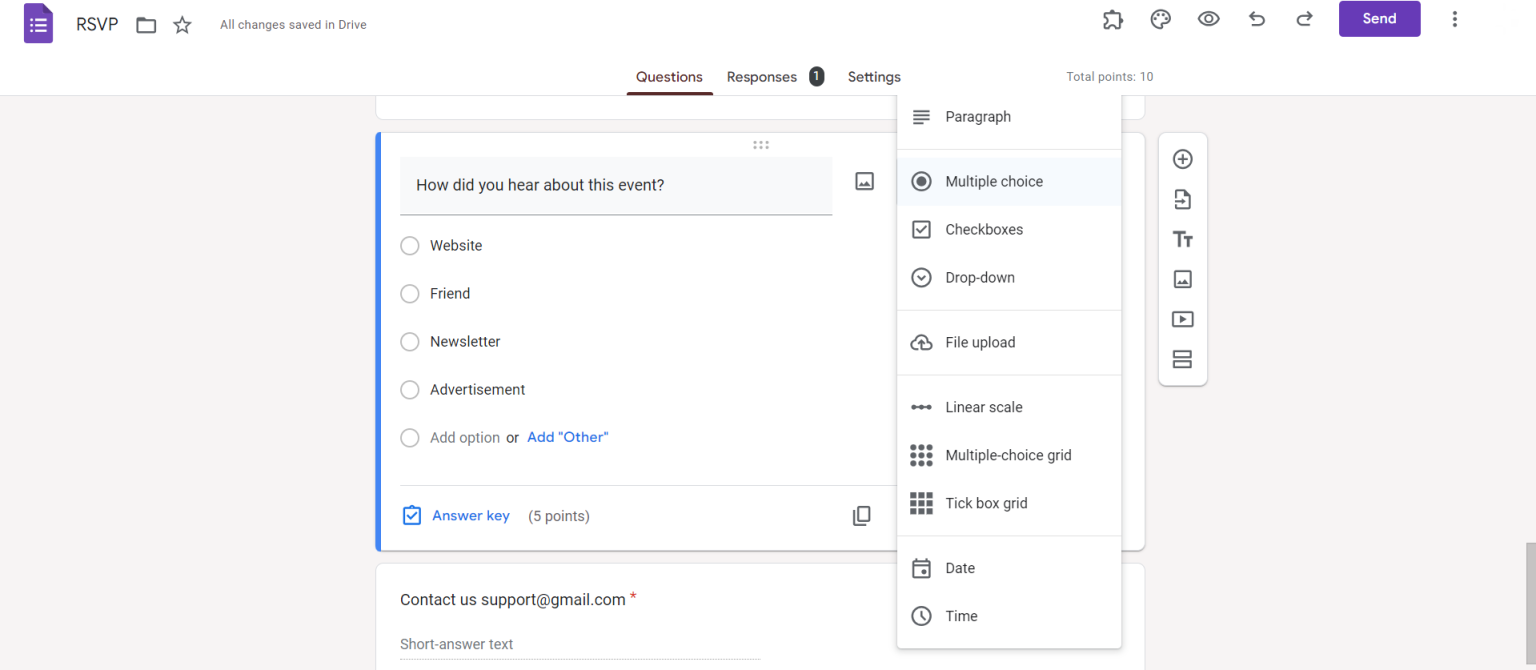Viewport: 1536px width, 670px height.
Task: Switch to the Responses tab
Action: click(x=762, y=77)
